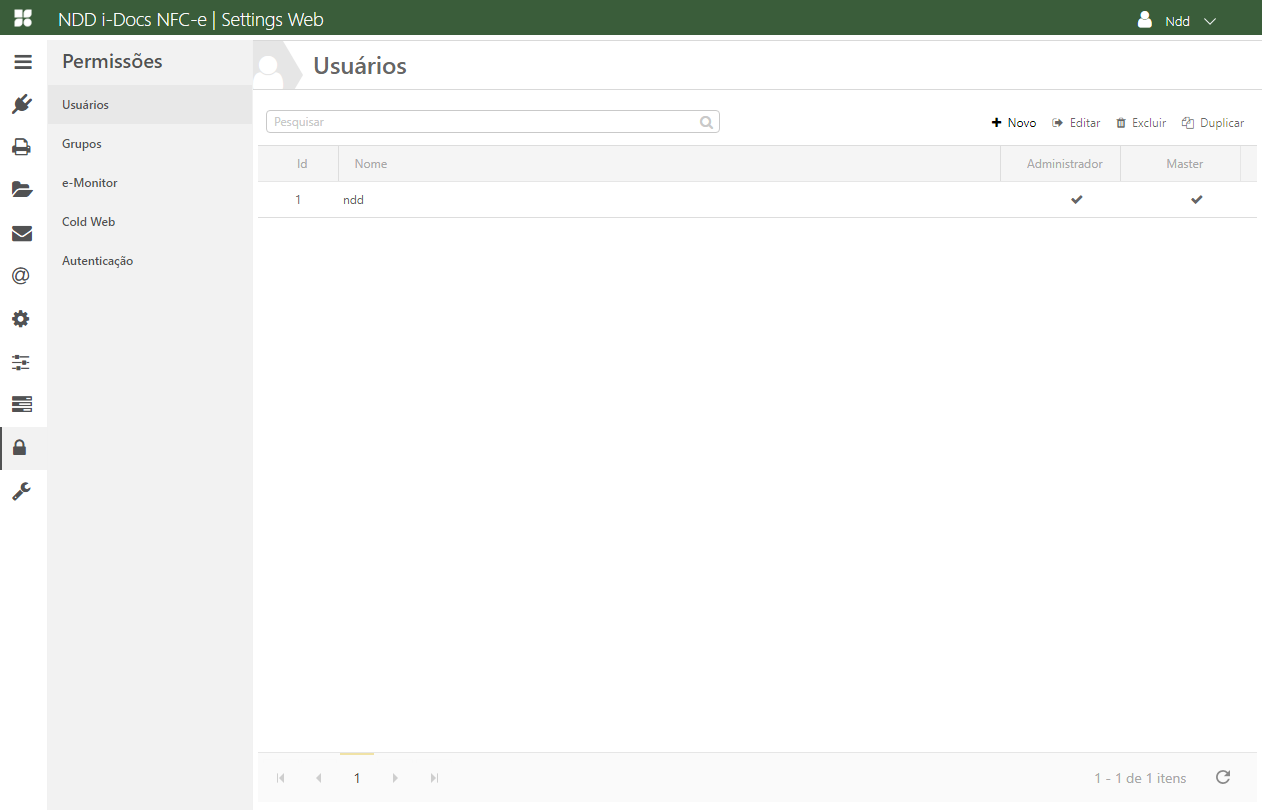Open the apps grid icon in header
Image resolution: width=1262 pixels, height=810 pixels.
click(x=23, y=18)
